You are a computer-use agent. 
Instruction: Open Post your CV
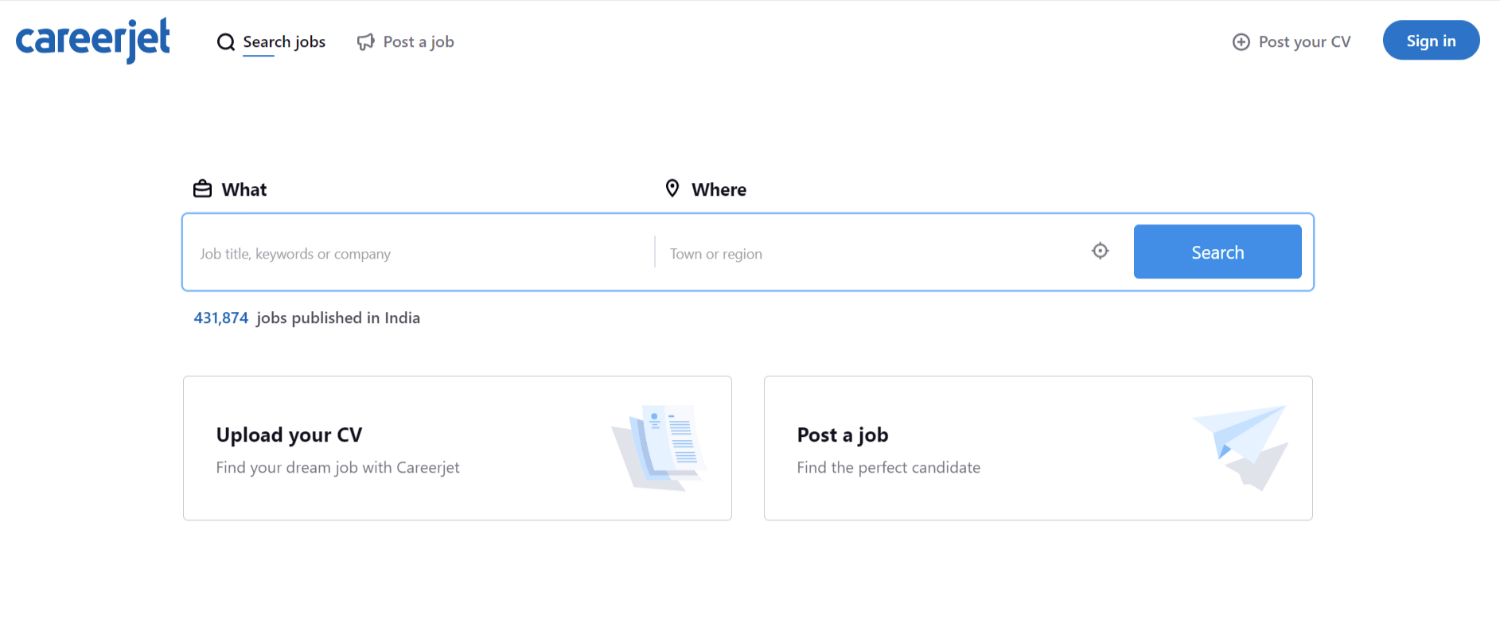(1305, 41)
